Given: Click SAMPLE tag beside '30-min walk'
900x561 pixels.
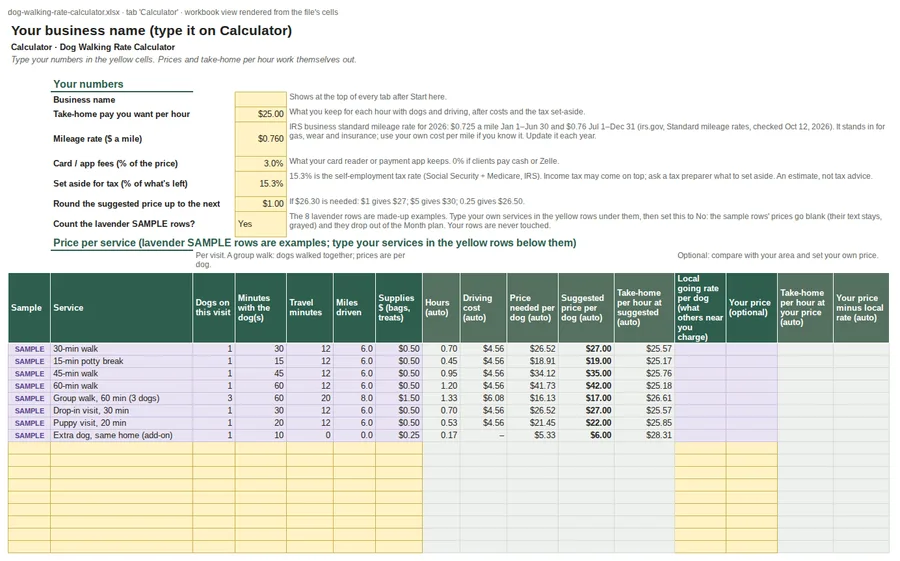Looking at the screenshot, I should coord(29,349).
